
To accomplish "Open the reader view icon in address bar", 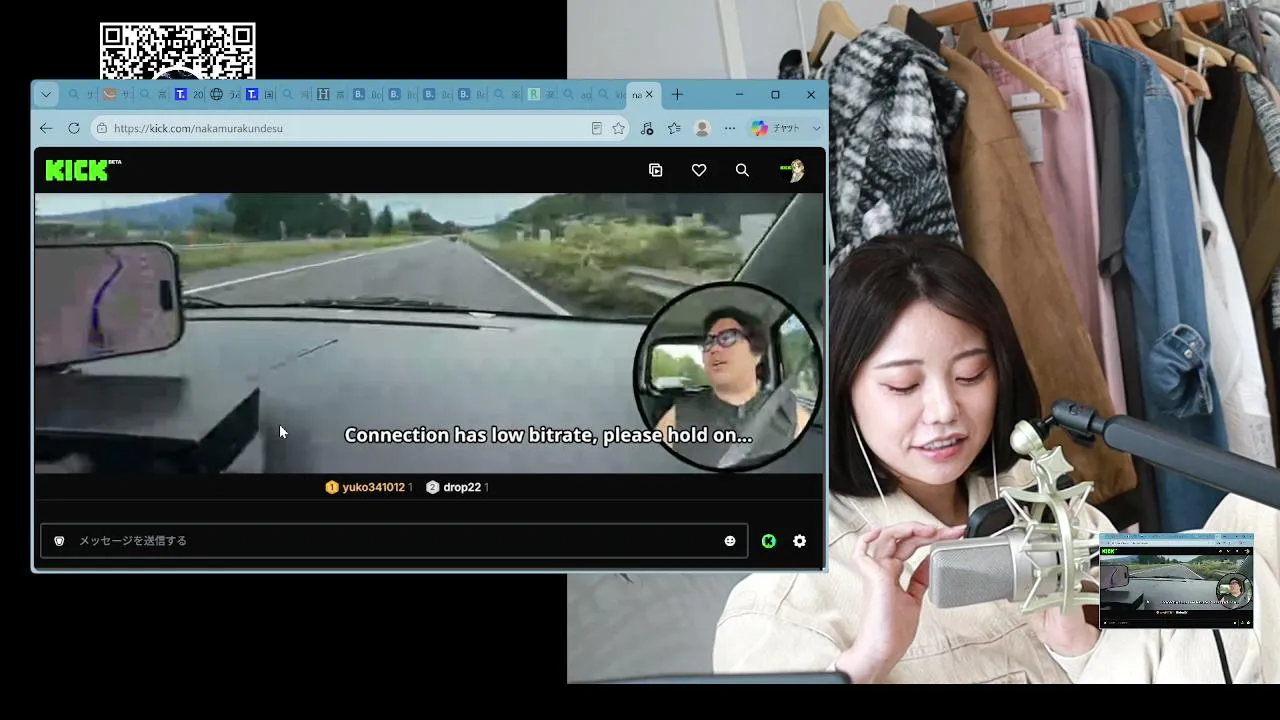I will pyautogui.click(x=597, y=128).
